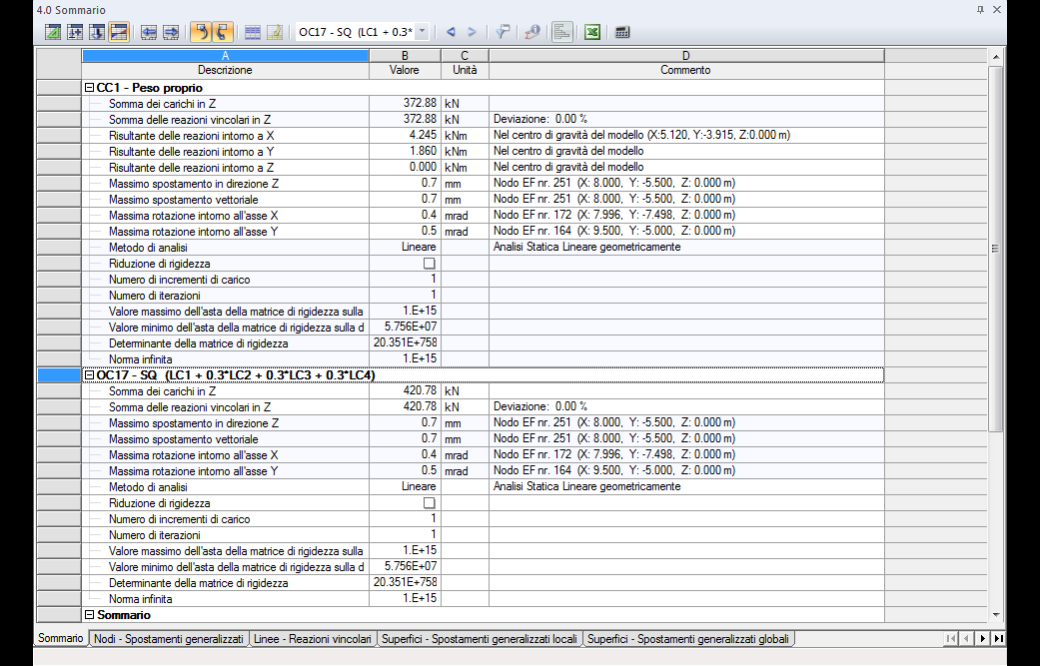1040x666 pixels.
Task: Toggle the highlighted colored relation scales icon
Action: tap(119, 32)
